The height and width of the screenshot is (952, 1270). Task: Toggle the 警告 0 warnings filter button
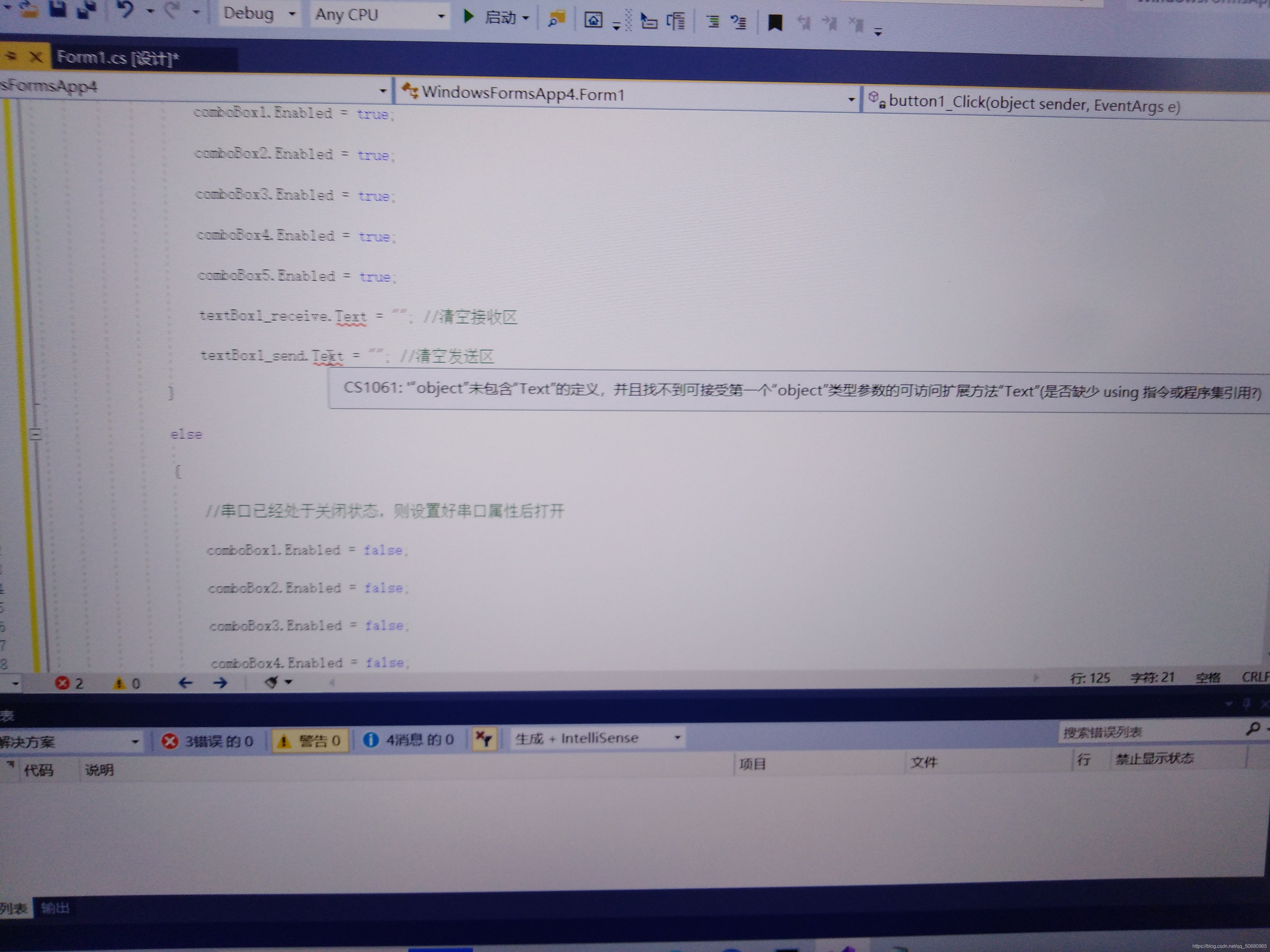(x=310, y=740)
